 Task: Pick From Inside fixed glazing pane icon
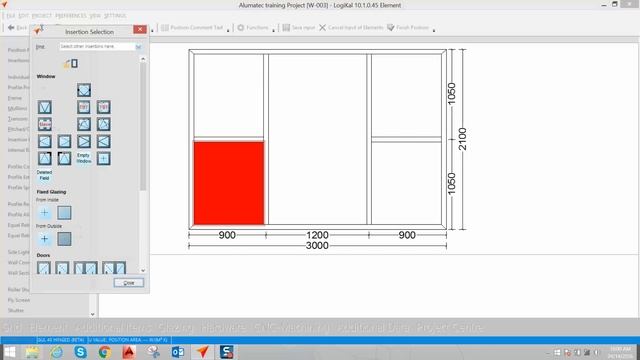pyautogui.click(x=64, y=213)
